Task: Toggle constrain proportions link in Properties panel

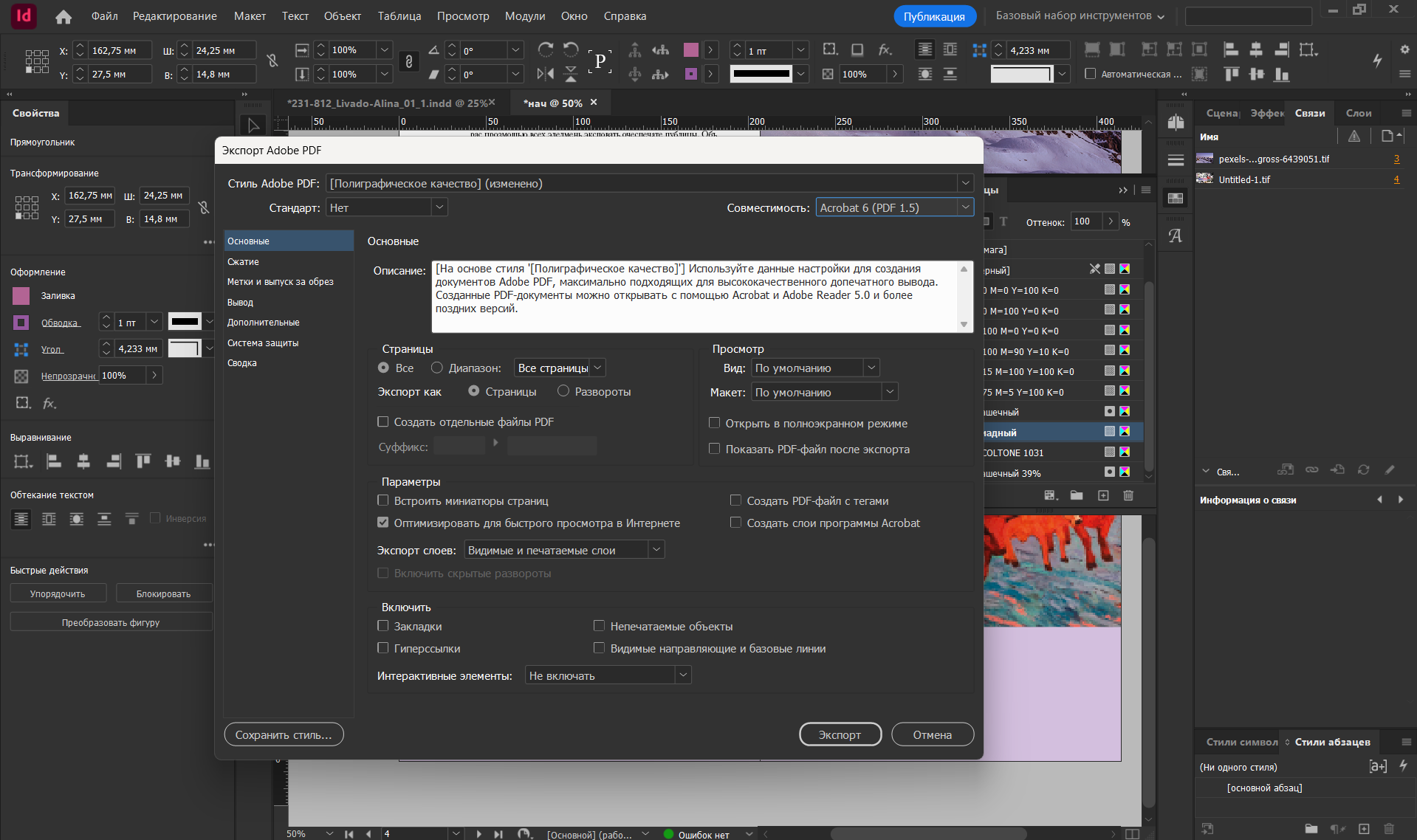Action: pyautogui.click(x=204, y=207)
